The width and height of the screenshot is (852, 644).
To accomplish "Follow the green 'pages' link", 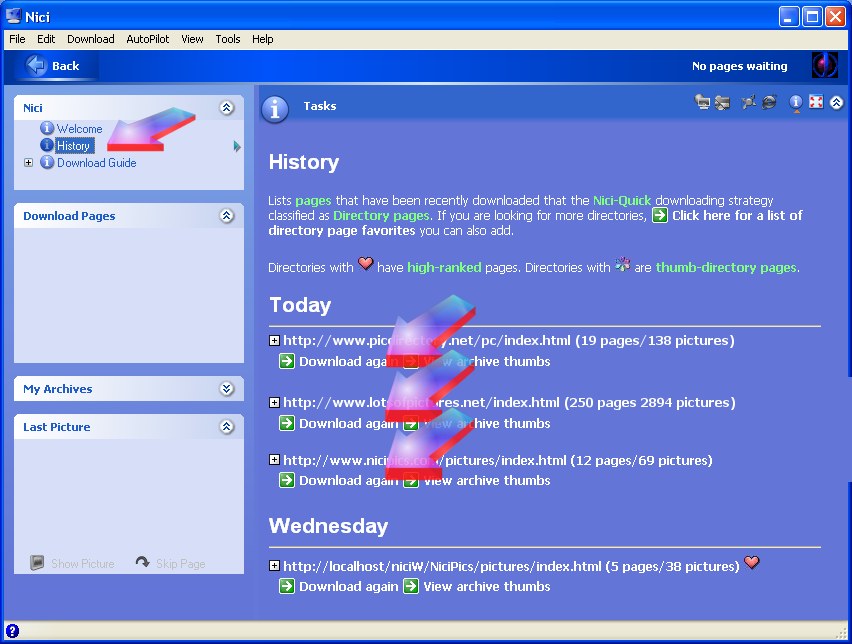I will [x=313, y=201].
